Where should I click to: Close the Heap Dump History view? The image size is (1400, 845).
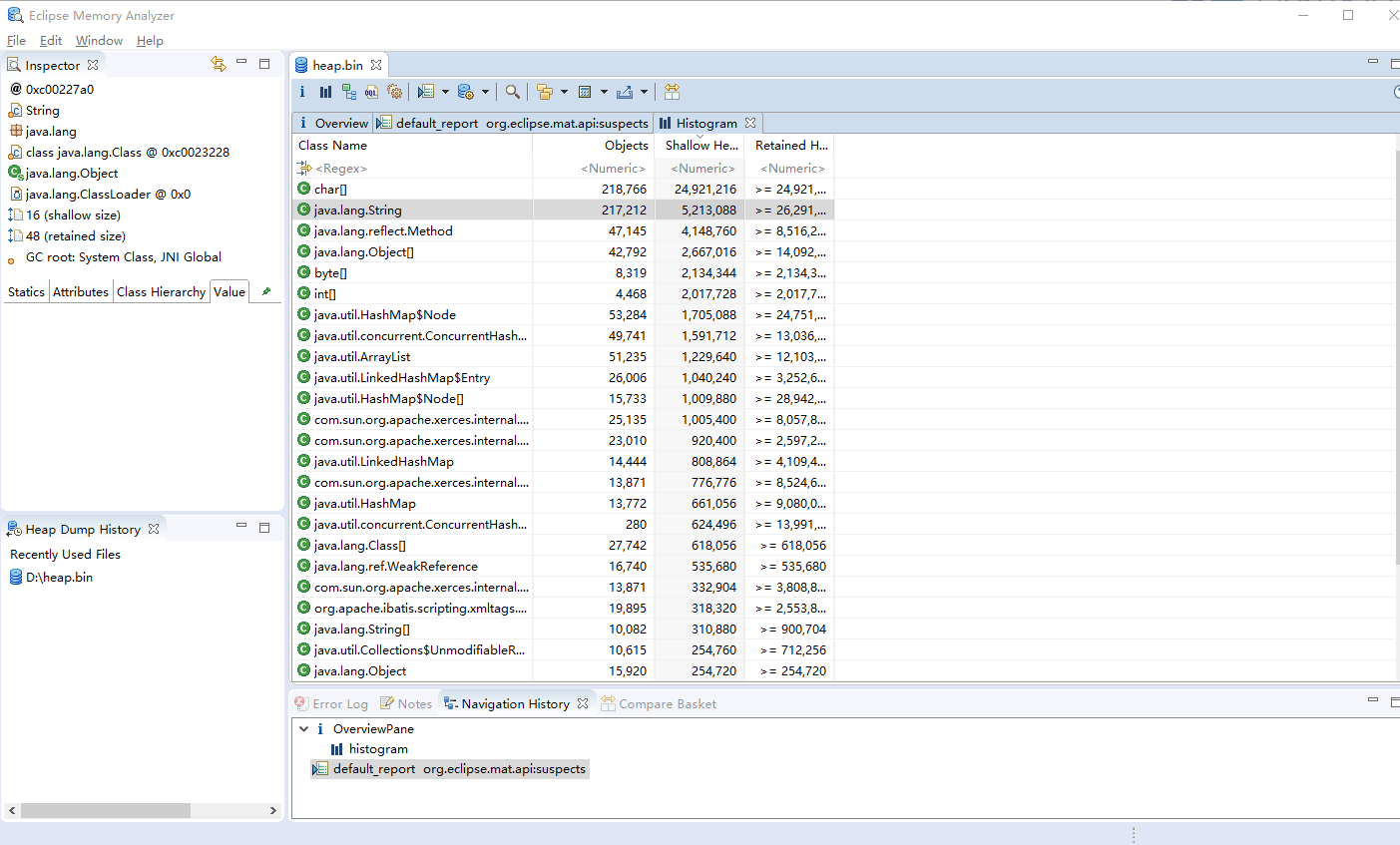coord(154,529)
